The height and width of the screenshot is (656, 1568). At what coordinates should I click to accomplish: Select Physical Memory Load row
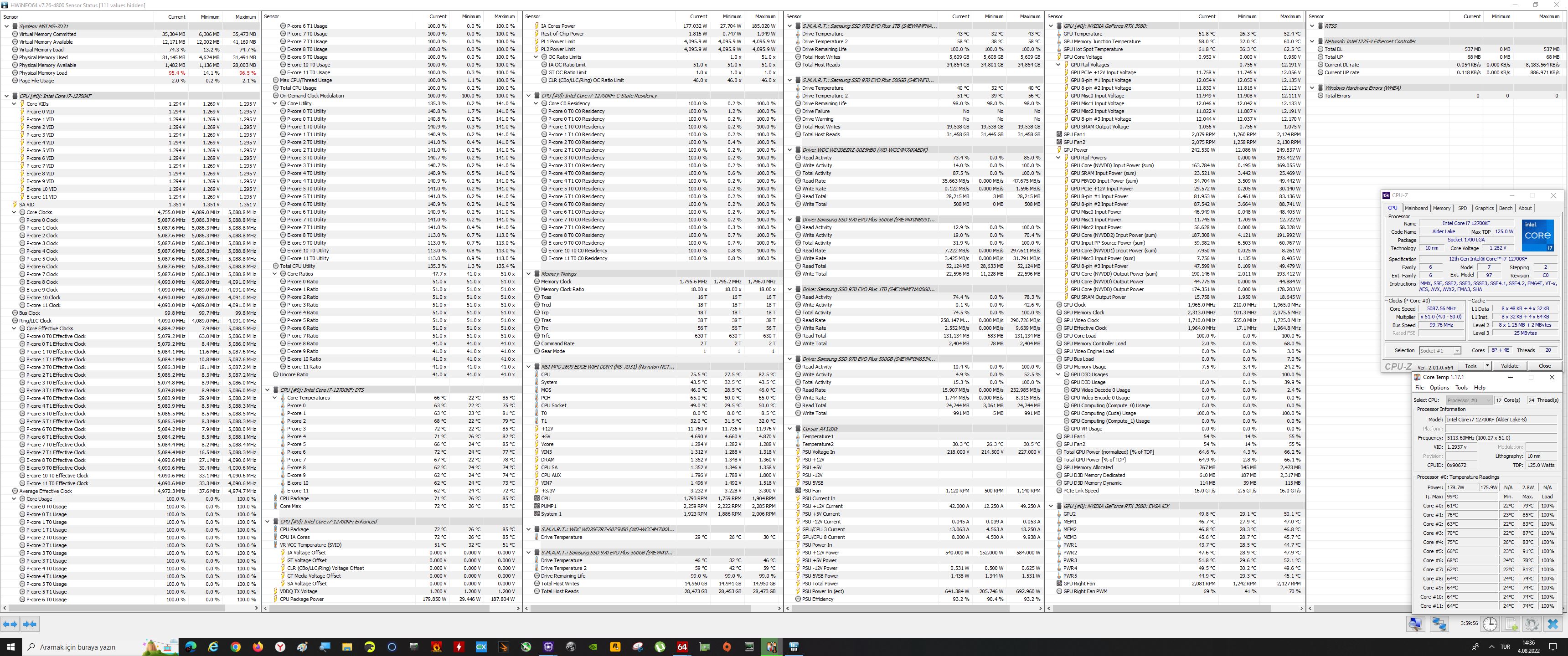130,72
